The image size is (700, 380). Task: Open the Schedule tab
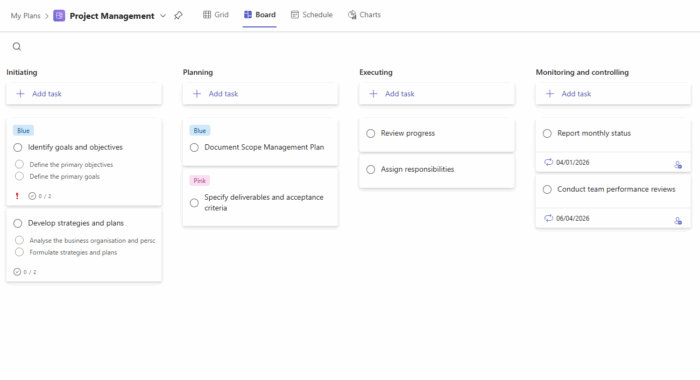(x=312, y=15)
